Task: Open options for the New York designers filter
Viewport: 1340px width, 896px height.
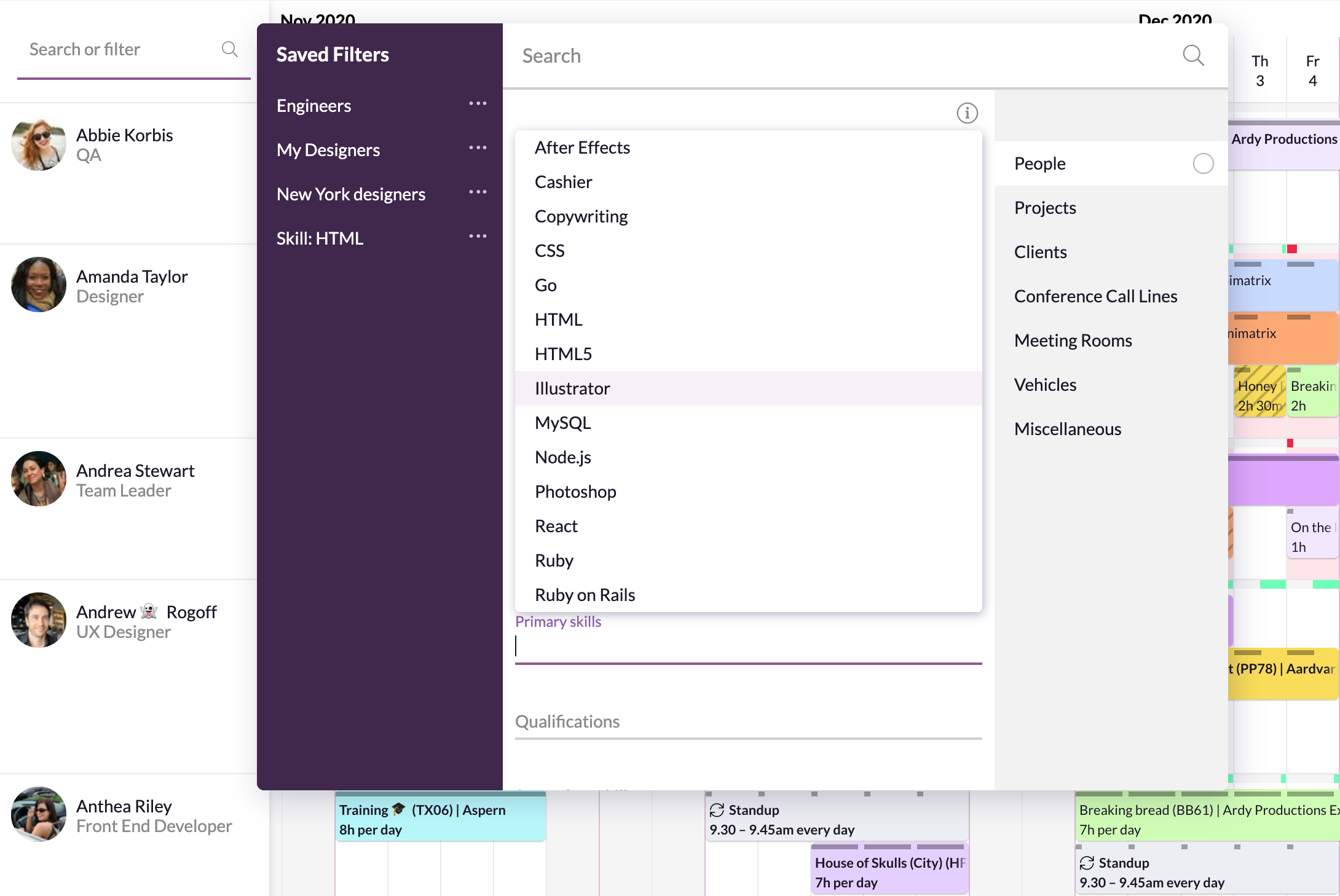Action: [478, 192]
